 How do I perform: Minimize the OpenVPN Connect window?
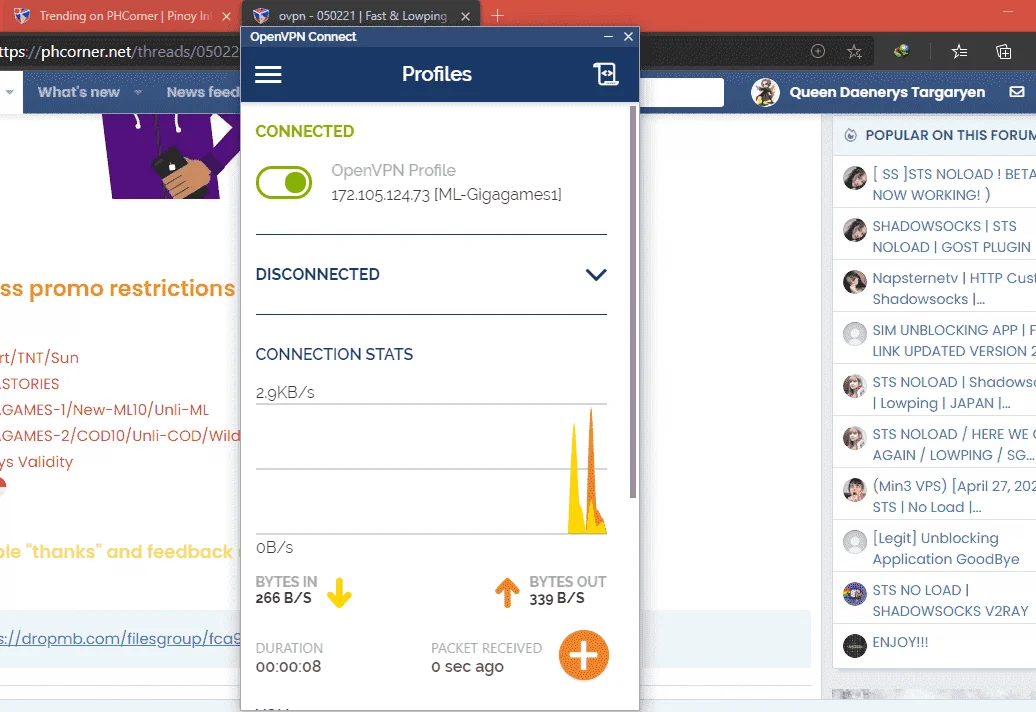pyautogui.click(x=608, y=36)
